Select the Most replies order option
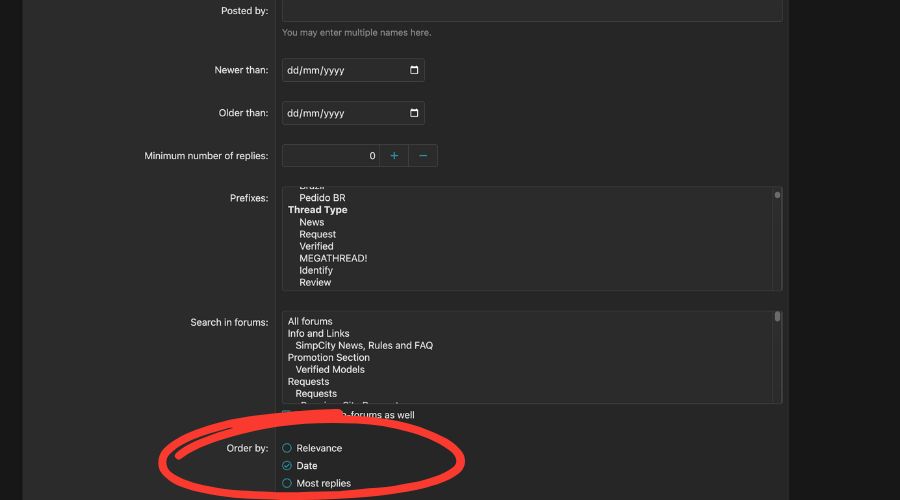The image size is (900, 500). 287,483
